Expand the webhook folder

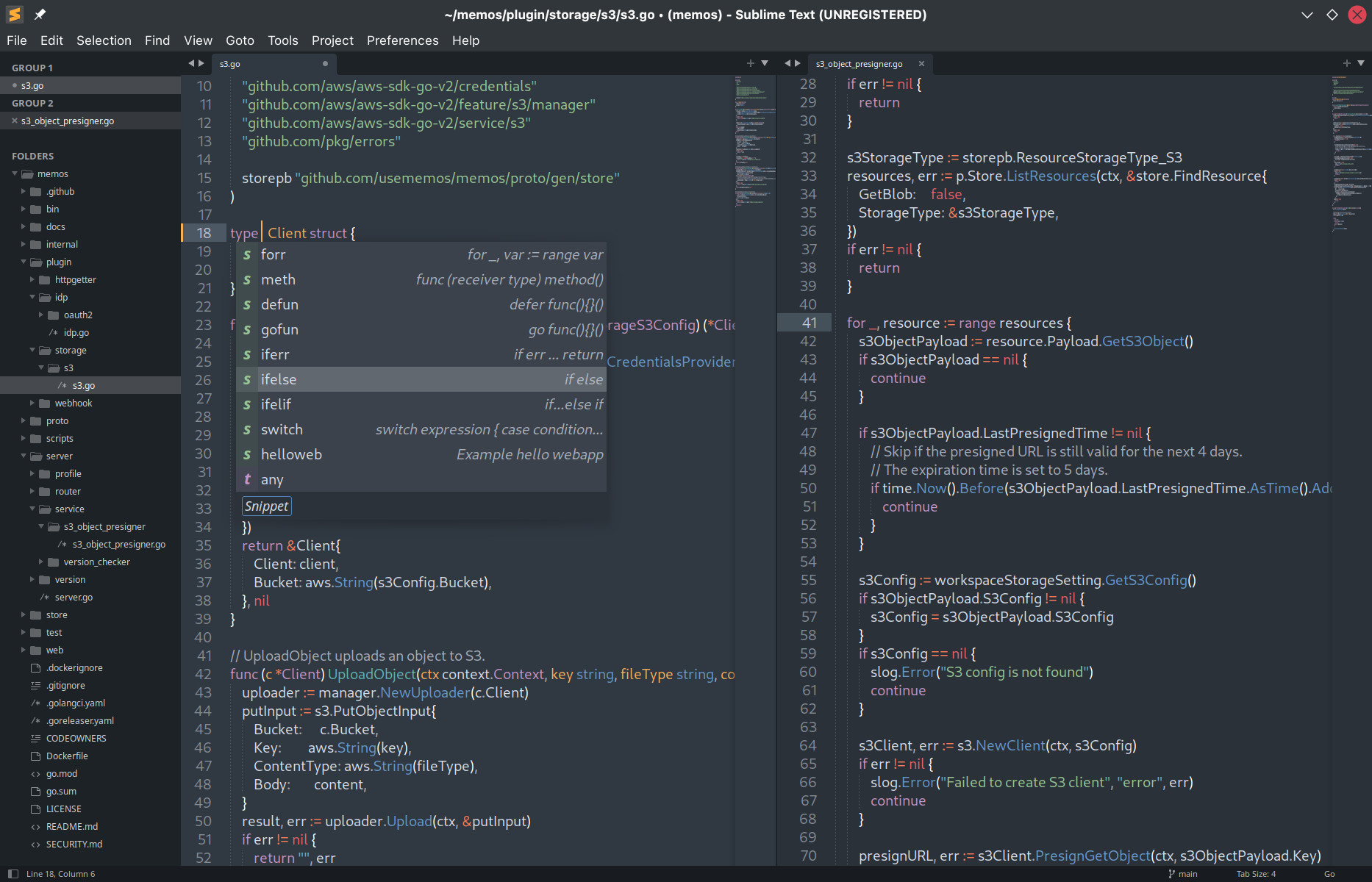point(32,404)
